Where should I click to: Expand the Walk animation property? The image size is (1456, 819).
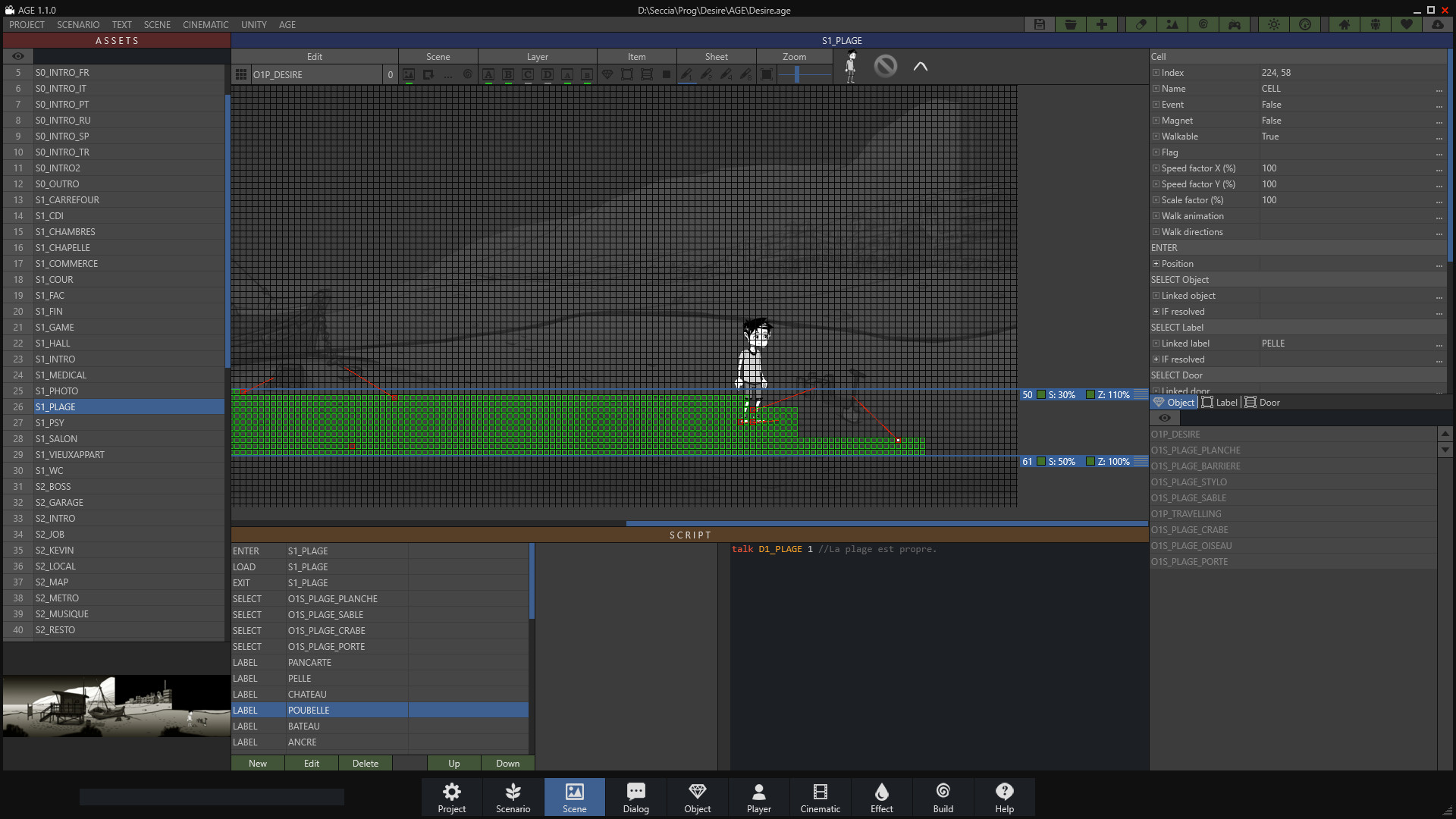pyautogui.click(x=1156, y=216)
